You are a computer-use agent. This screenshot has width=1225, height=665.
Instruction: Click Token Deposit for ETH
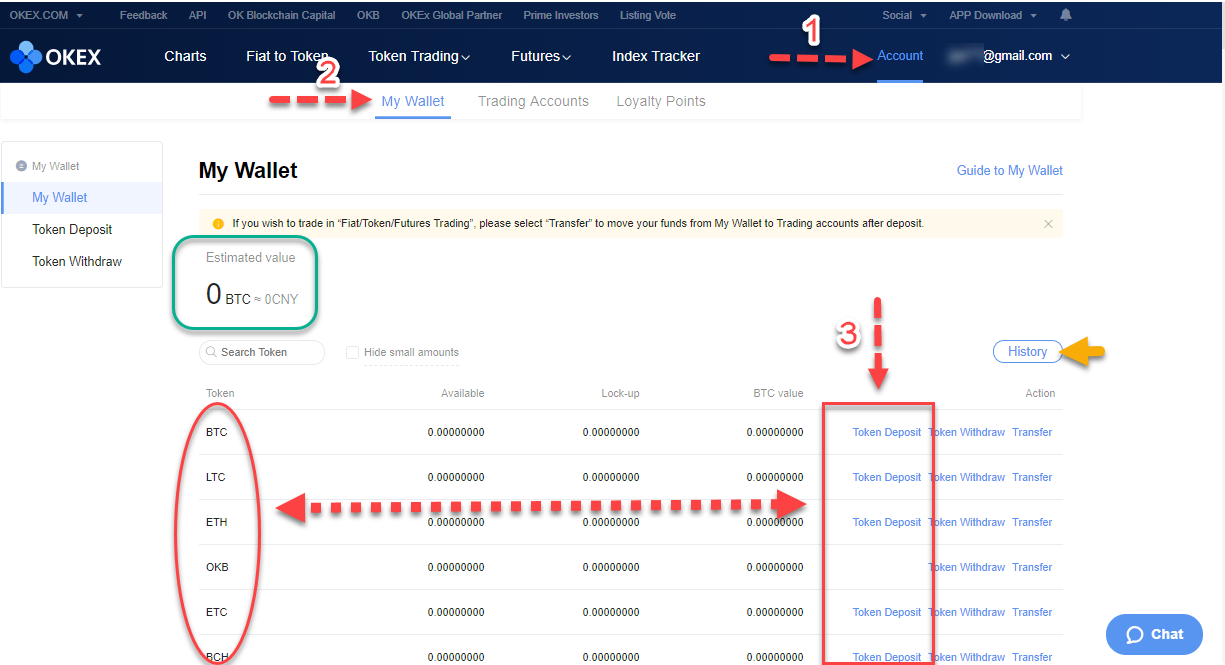(887, 522)
